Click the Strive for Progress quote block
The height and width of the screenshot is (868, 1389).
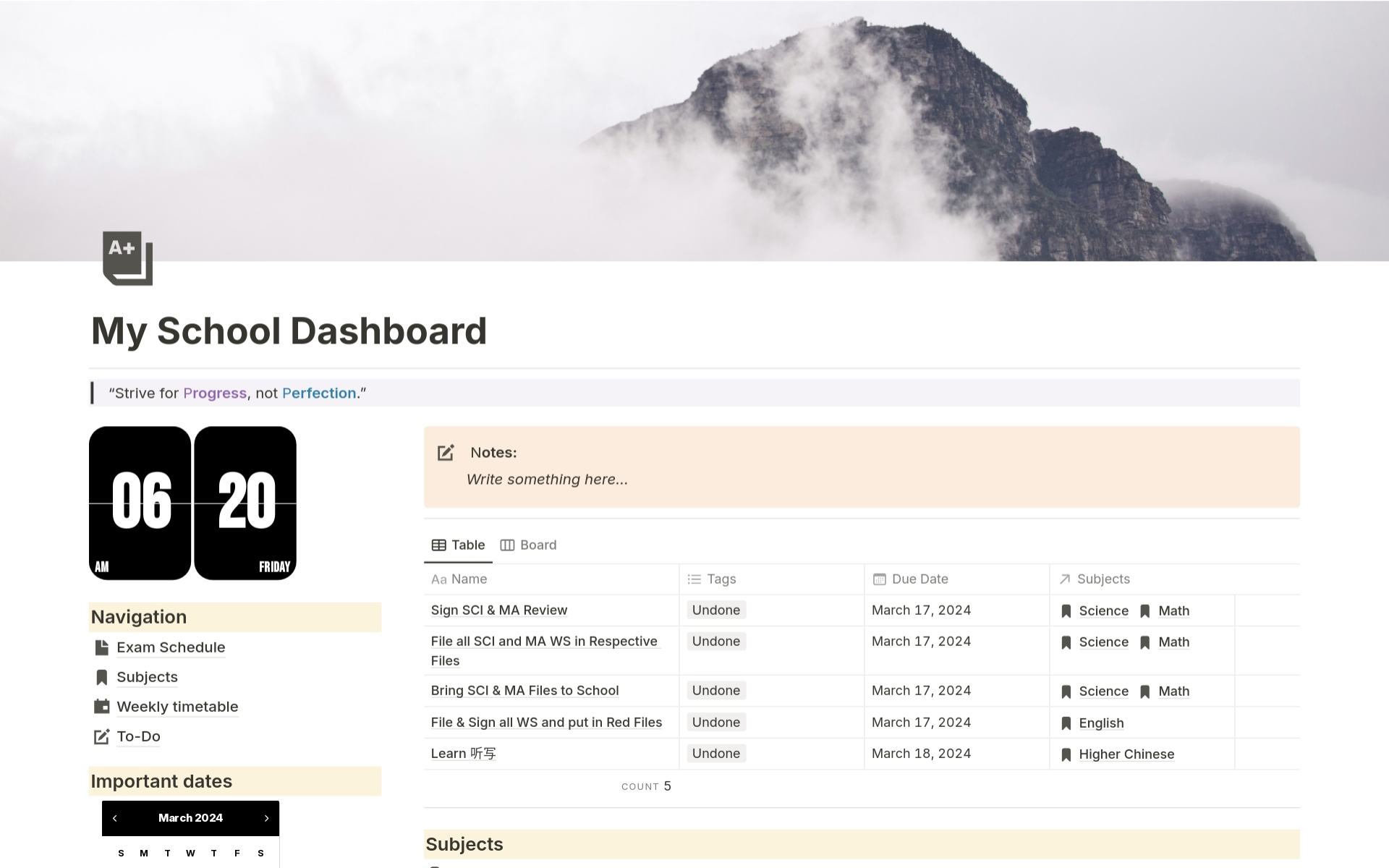click(694, 393)
